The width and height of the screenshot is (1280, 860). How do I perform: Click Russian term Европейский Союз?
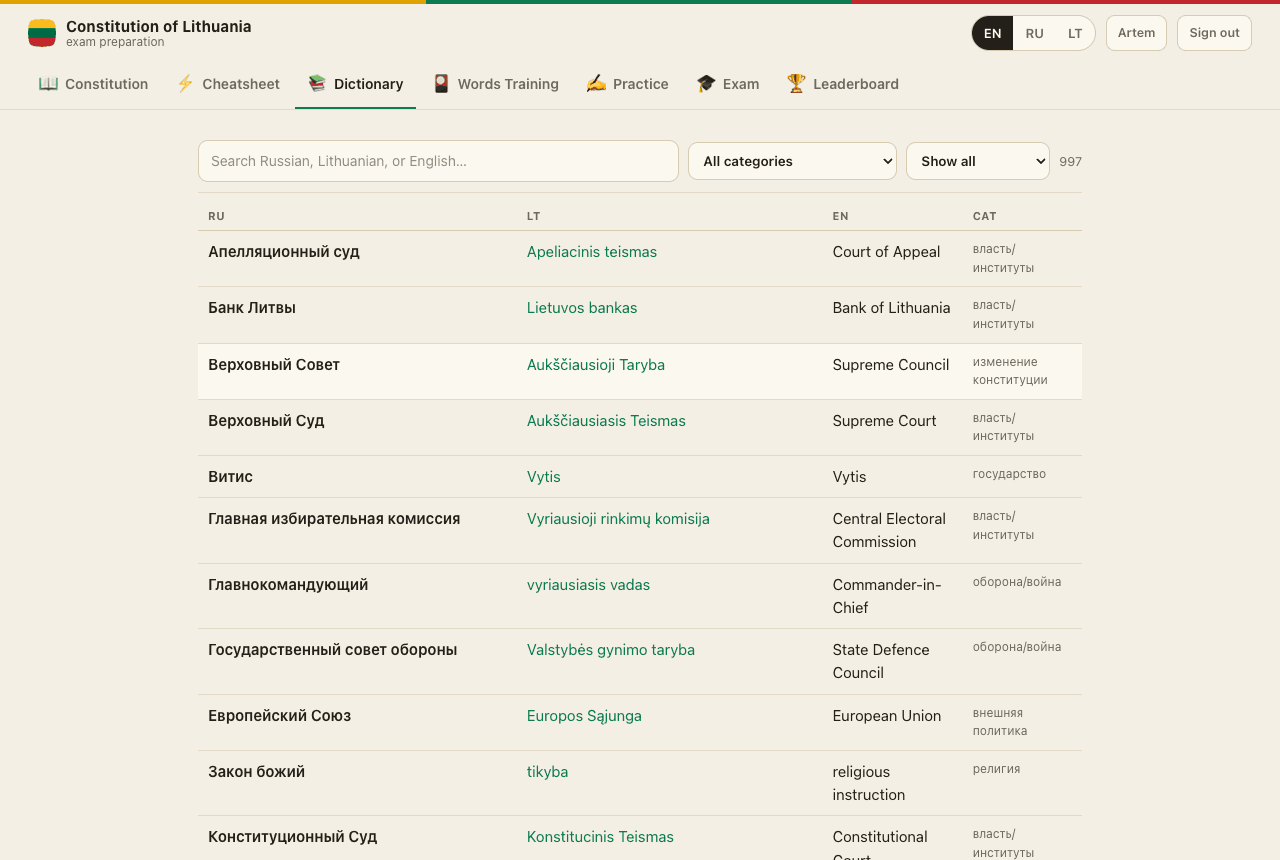280,716
